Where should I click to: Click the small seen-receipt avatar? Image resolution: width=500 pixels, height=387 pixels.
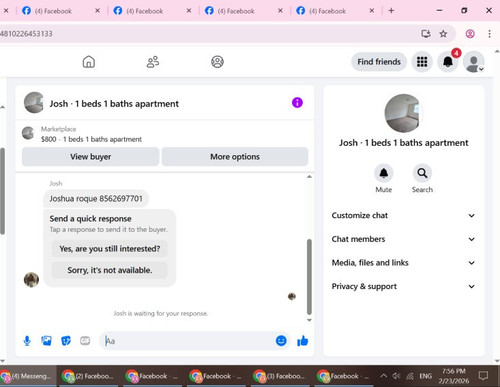click(292, 296)
